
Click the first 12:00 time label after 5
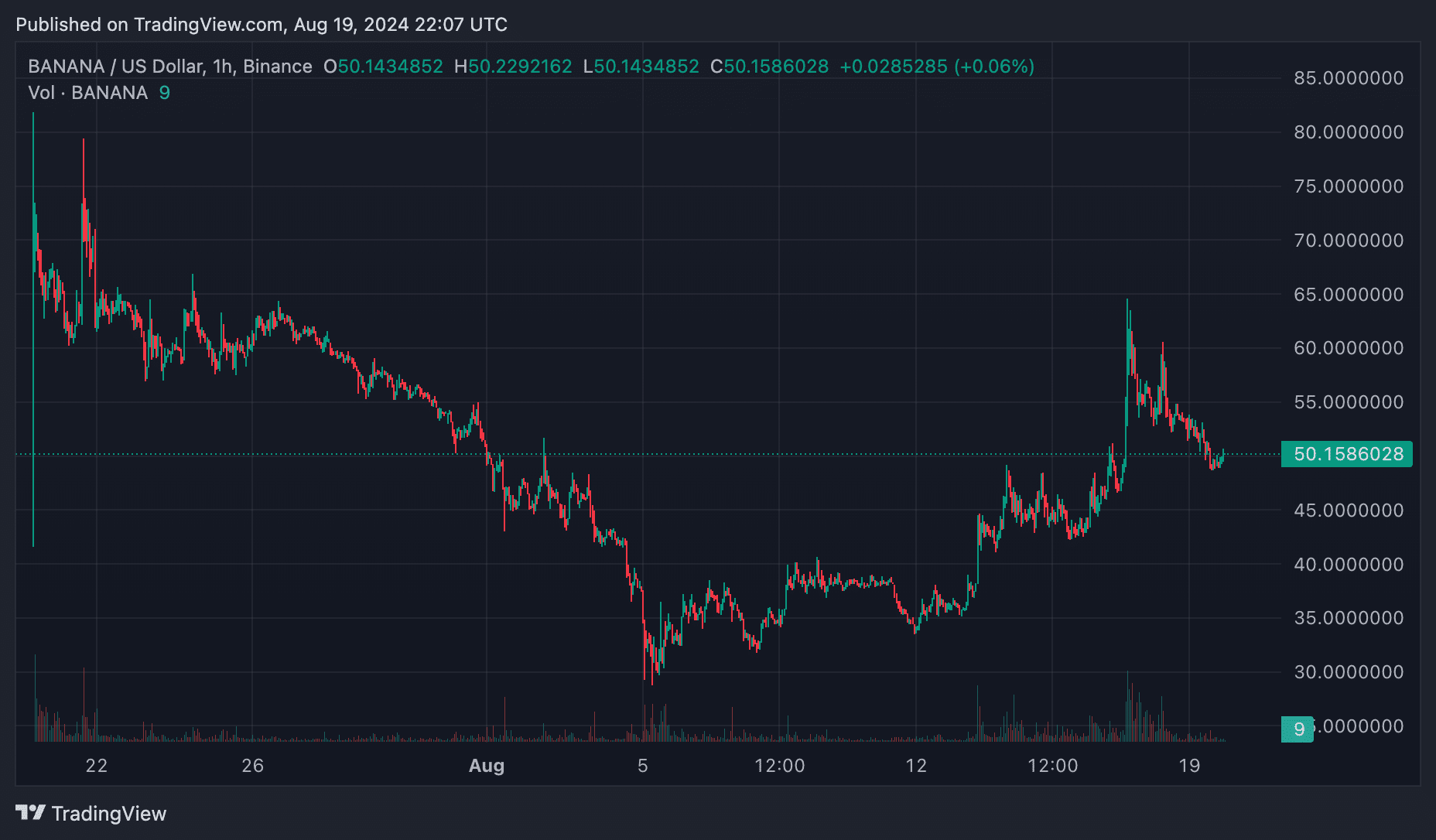(x=780, y=766)
